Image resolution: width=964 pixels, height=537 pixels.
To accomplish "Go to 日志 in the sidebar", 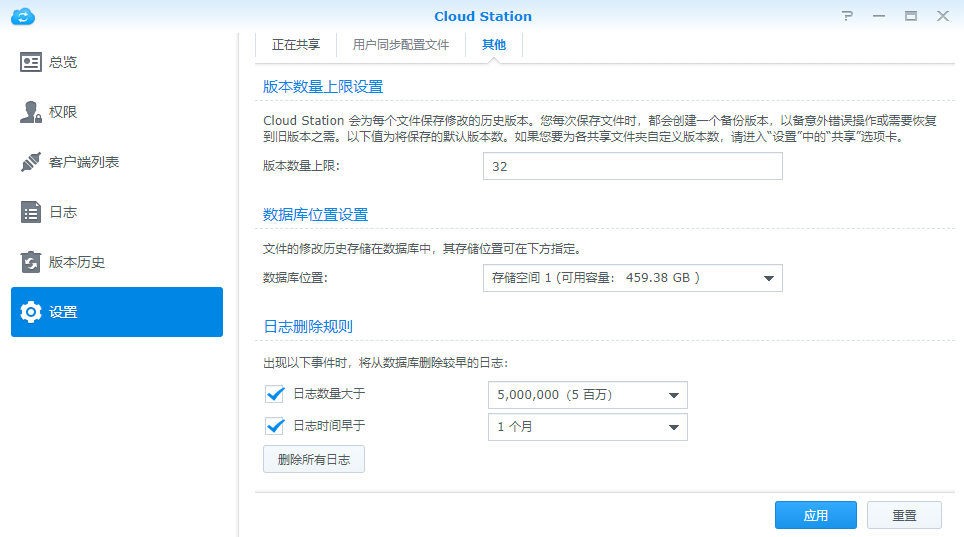I will [117, 212].
